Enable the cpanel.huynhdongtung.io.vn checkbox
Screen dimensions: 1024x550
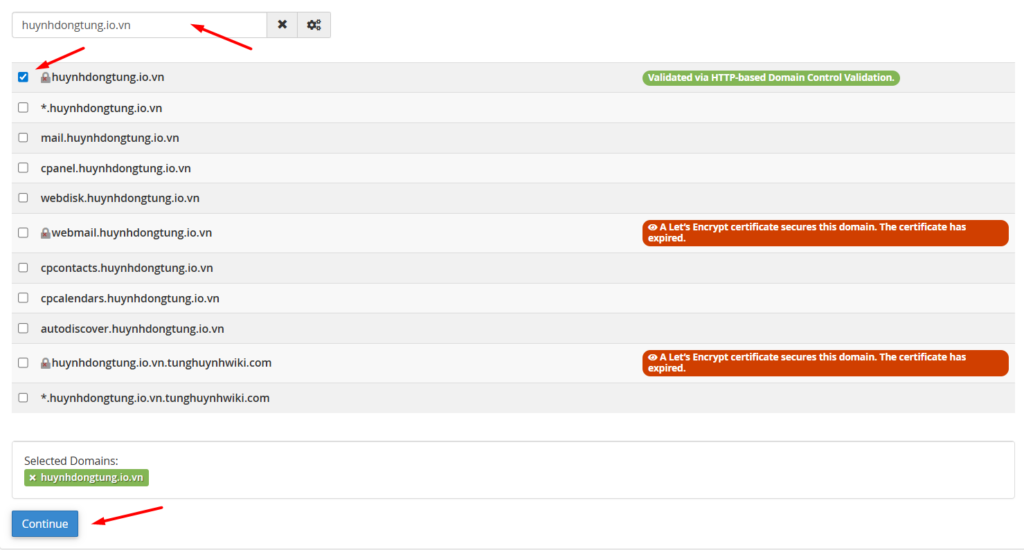click(x=23, y=168)
